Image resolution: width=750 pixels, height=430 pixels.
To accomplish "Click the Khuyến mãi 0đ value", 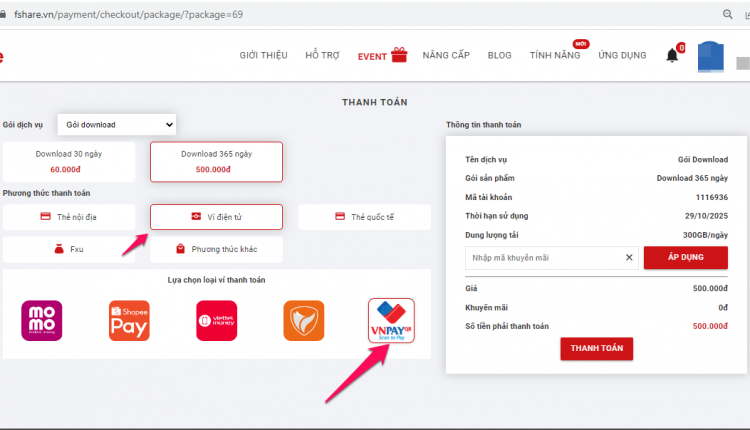I will [723, 308].
